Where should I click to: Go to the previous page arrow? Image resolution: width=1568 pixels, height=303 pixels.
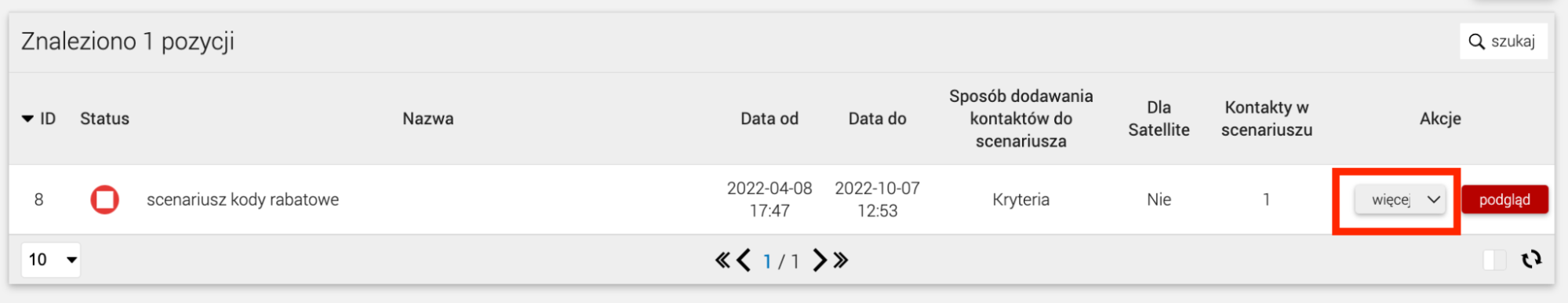pyautogui.click(x=744, y=260)
